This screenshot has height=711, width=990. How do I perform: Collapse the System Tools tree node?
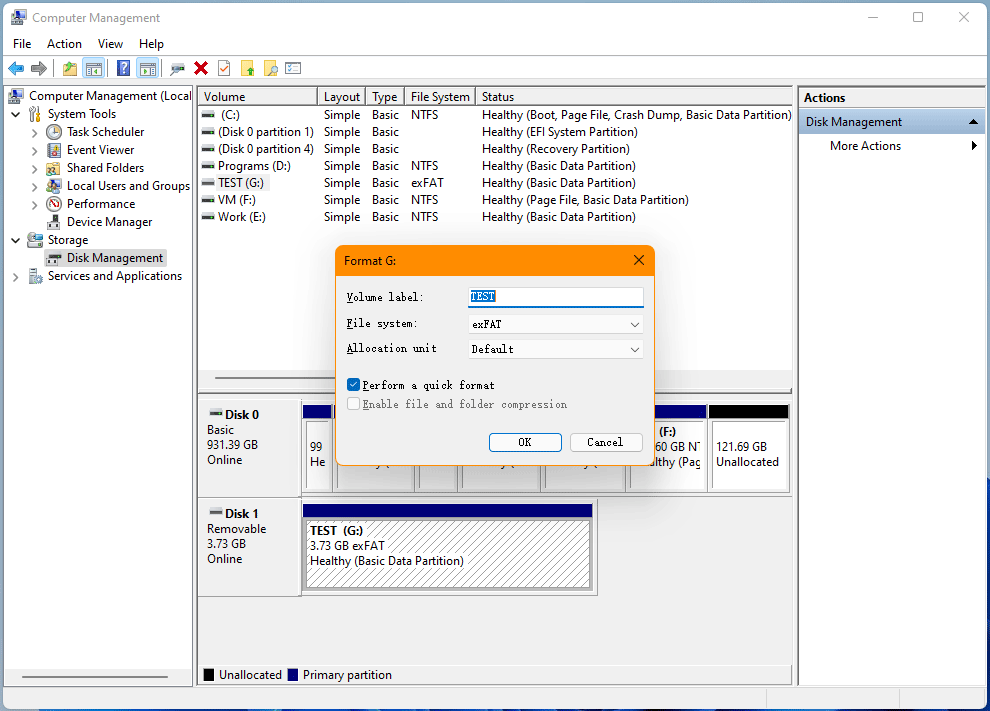coord(16,114)
